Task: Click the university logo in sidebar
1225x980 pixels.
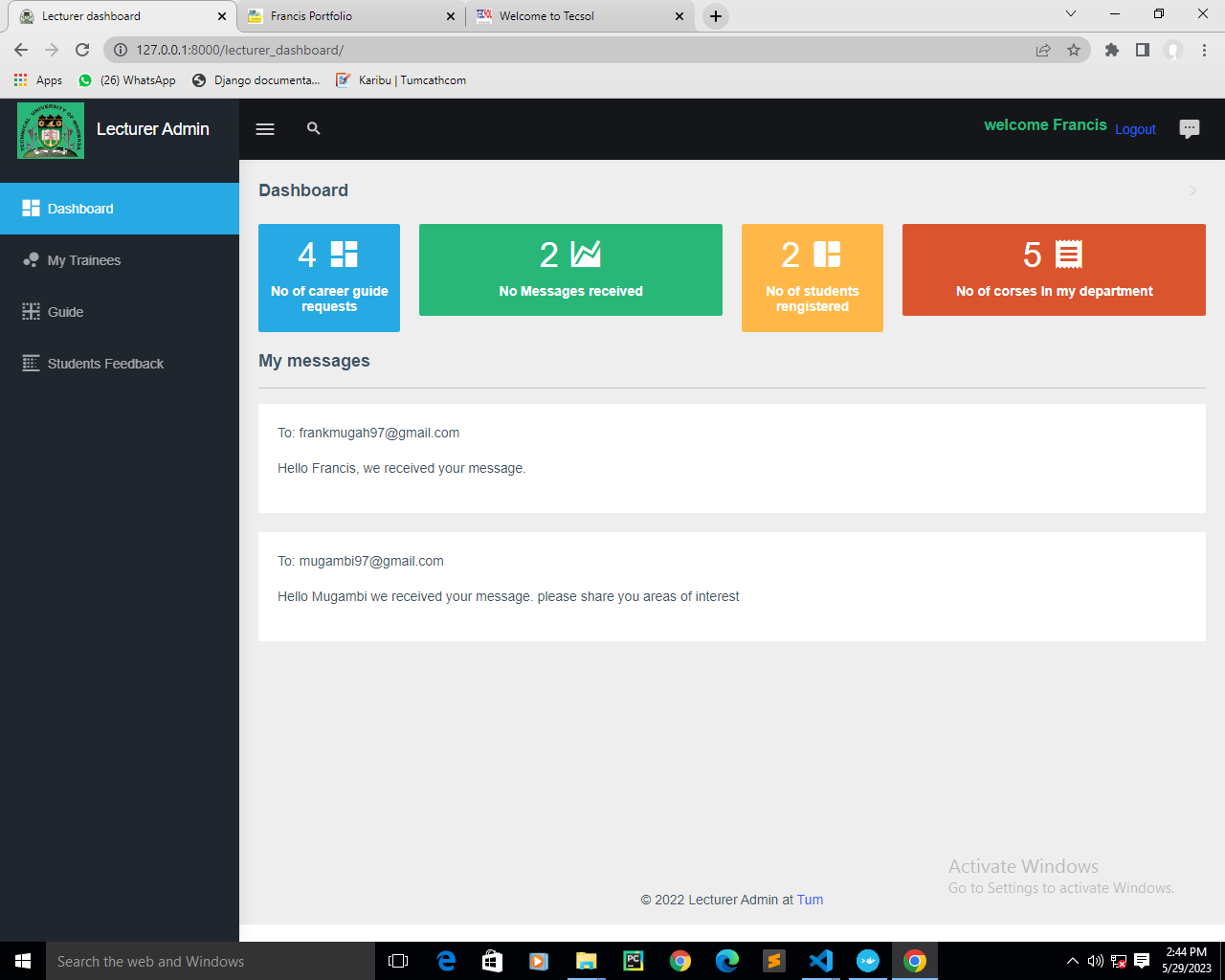Action: tap(51, 130)
